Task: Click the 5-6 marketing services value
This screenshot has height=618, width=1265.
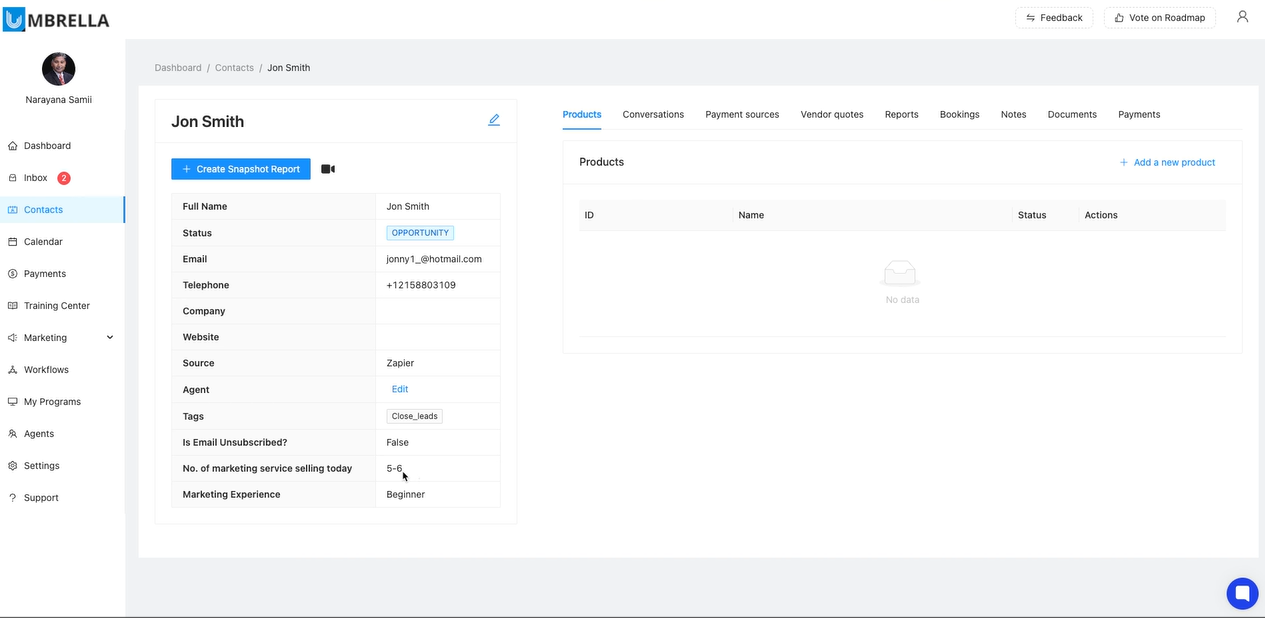Action: [394, 468]
